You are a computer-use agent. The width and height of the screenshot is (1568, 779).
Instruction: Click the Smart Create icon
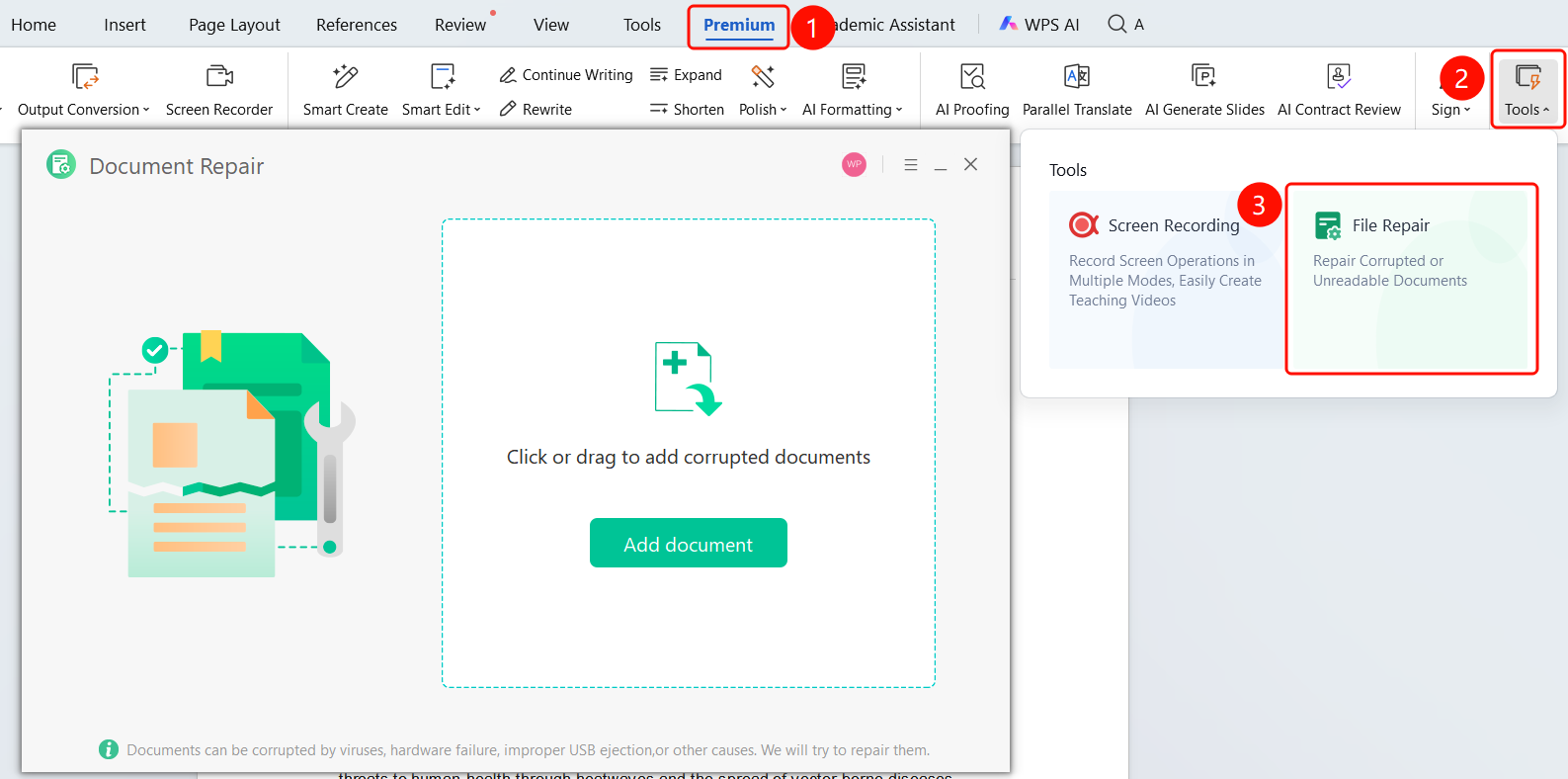pos(346,77)
